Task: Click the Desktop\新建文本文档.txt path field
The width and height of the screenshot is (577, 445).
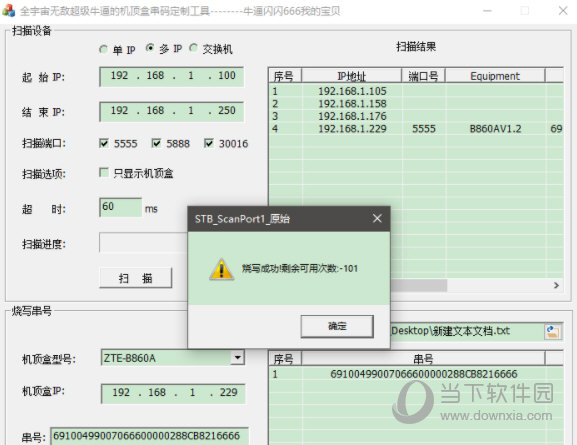Action: pos(467,331)
